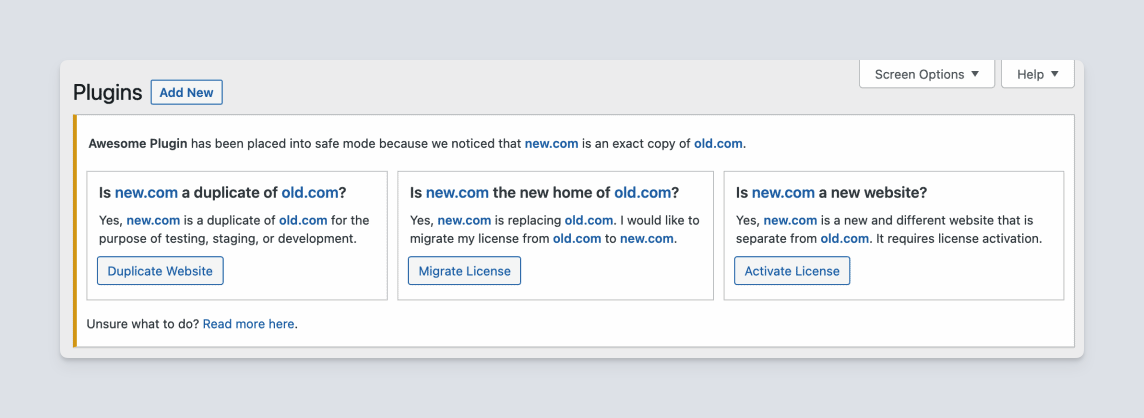Click the Activate License button

792,271
